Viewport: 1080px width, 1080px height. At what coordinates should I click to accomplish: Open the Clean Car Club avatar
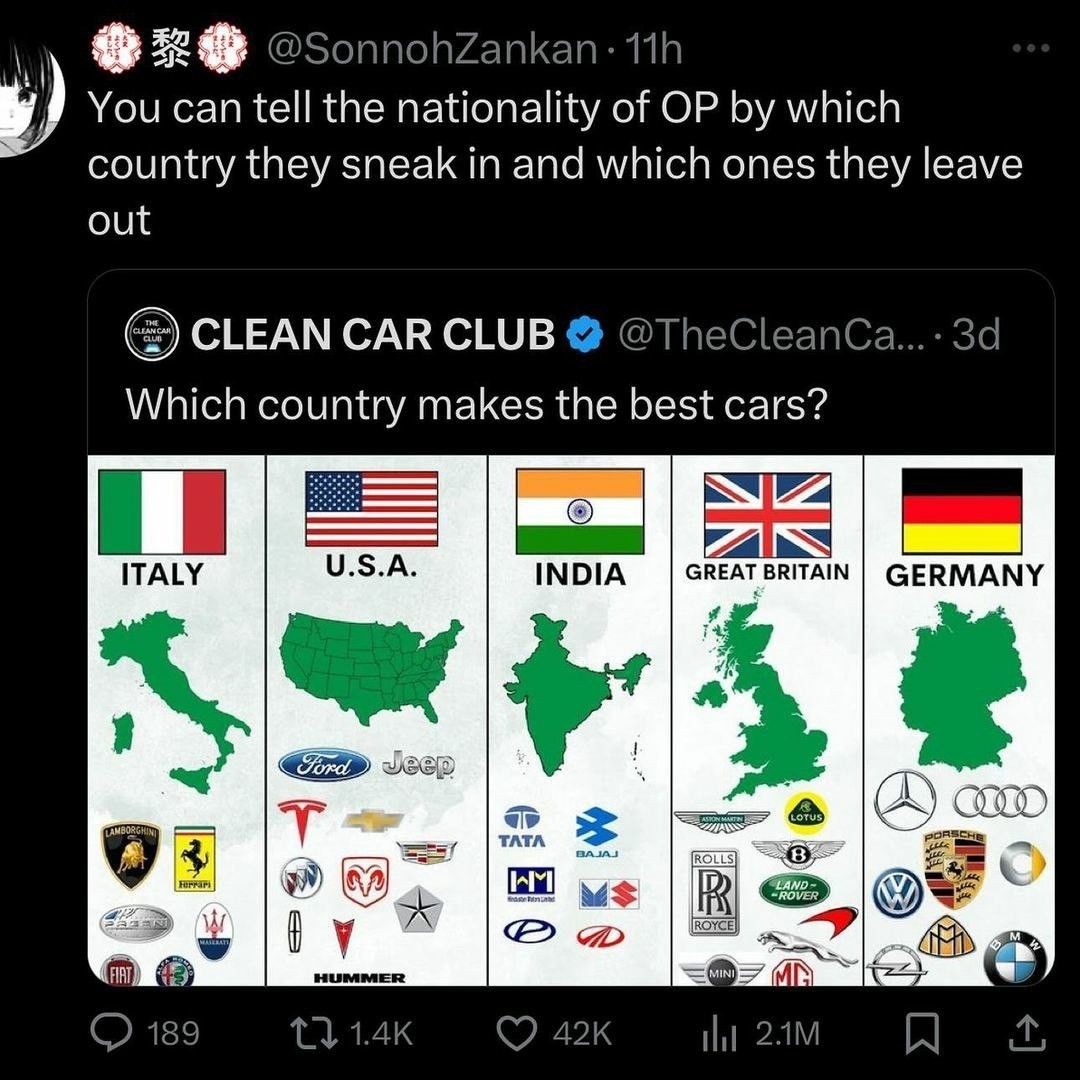152,335
